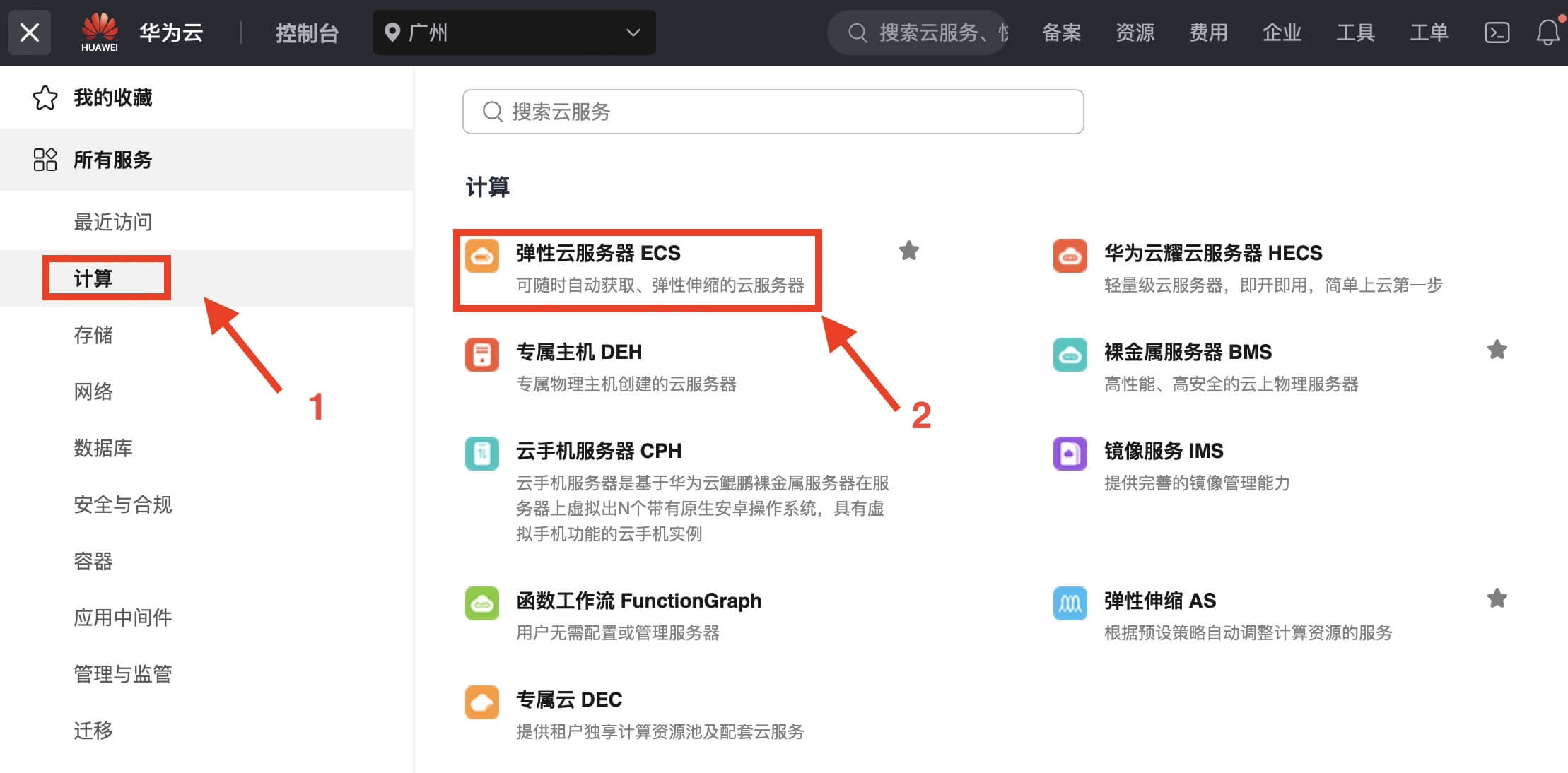
Task: Click the CPH cloud phone icon
Action: [482, 454]
